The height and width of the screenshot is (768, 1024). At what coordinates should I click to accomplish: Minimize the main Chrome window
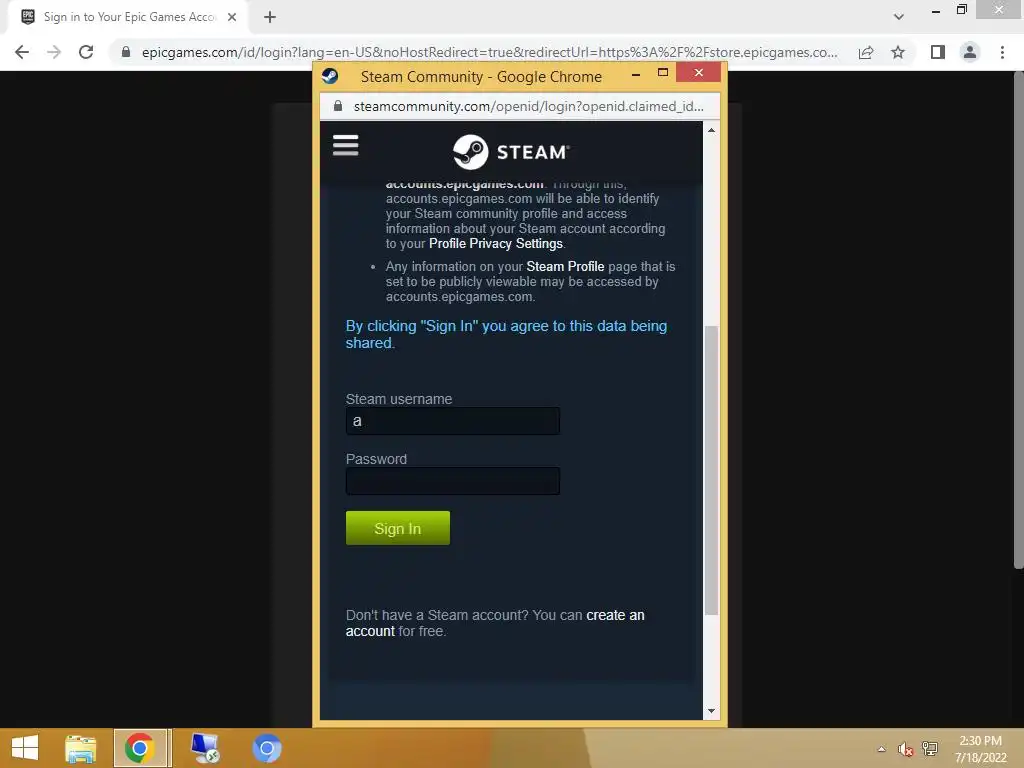click(x=935, y=10)
